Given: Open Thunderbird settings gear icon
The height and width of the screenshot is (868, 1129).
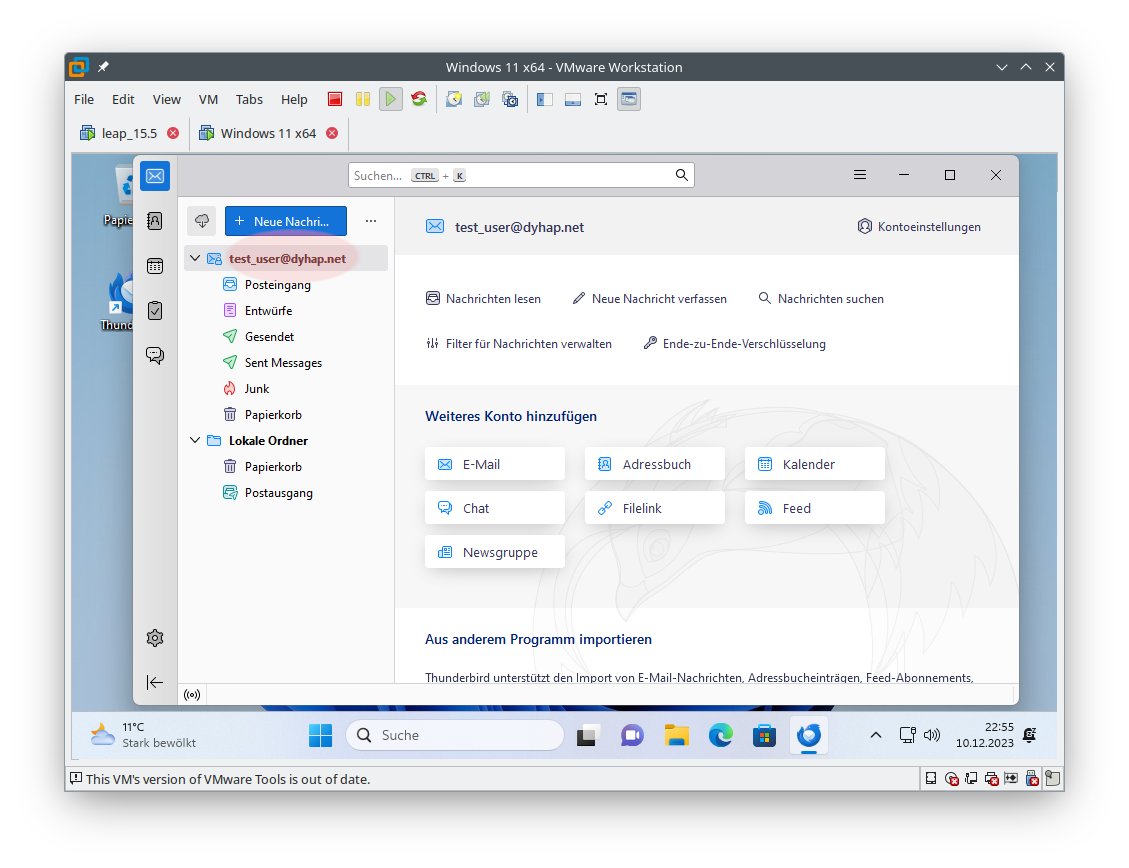Looking at the screenshot, I should coord(155,638).
